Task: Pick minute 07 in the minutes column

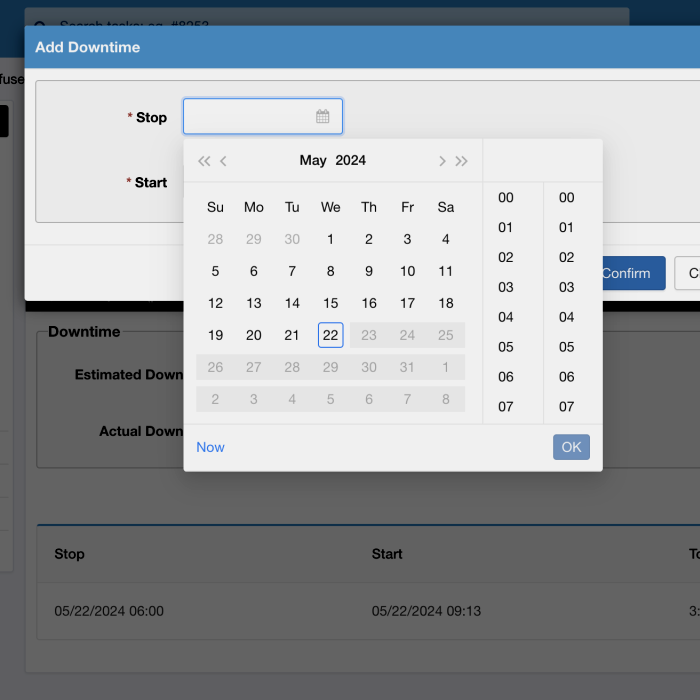Action: pos(567,407)
